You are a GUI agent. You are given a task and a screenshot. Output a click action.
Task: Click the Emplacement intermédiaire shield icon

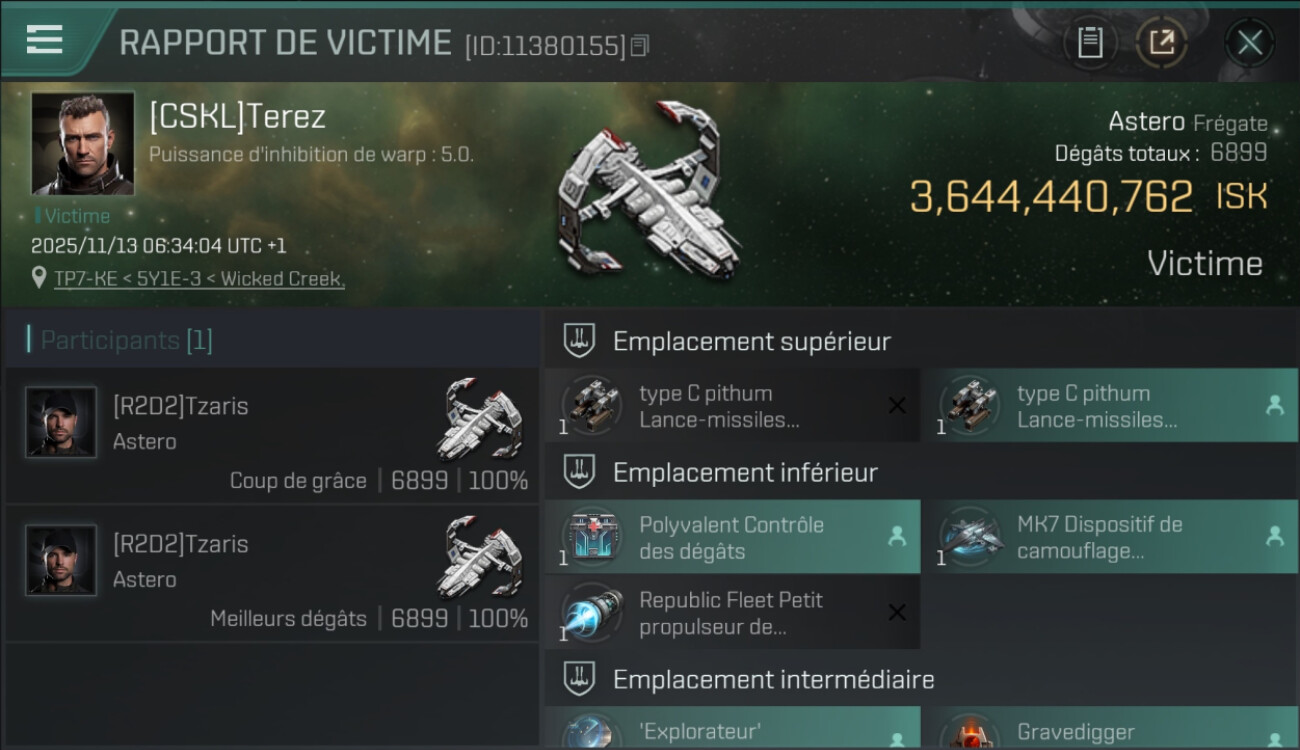point(579,680)
